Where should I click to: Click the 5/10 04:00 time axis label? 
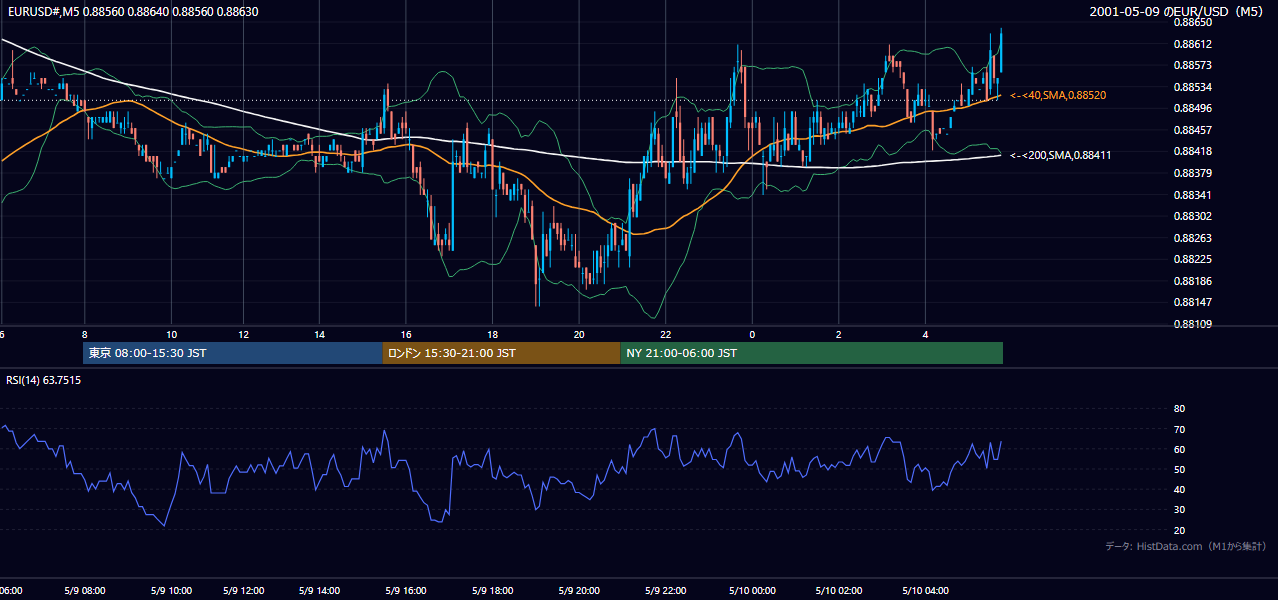click(925, 591)
